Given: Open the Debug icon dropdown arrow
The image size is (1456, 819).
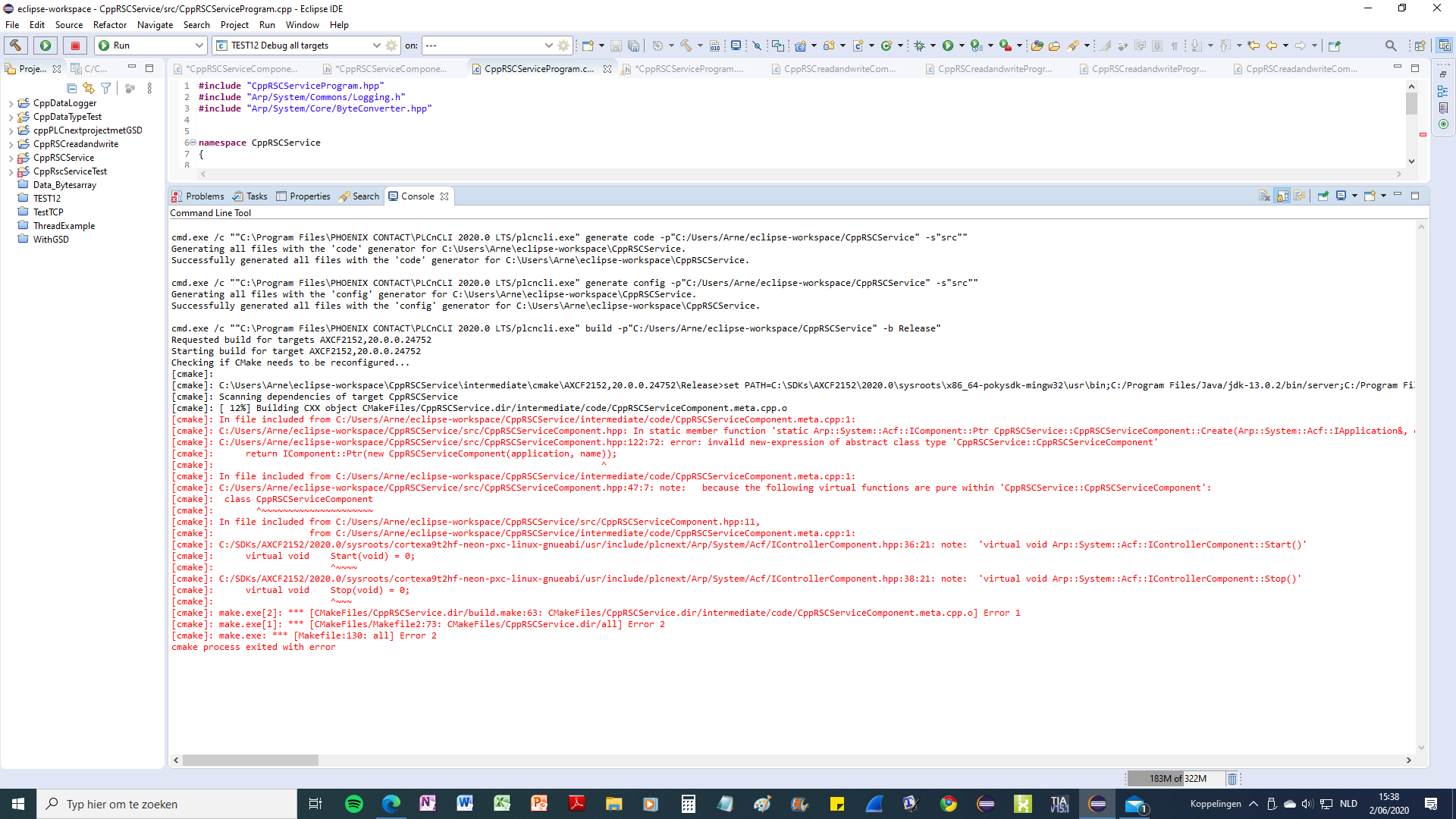Looking at the screenshot, I should [933, 45].
